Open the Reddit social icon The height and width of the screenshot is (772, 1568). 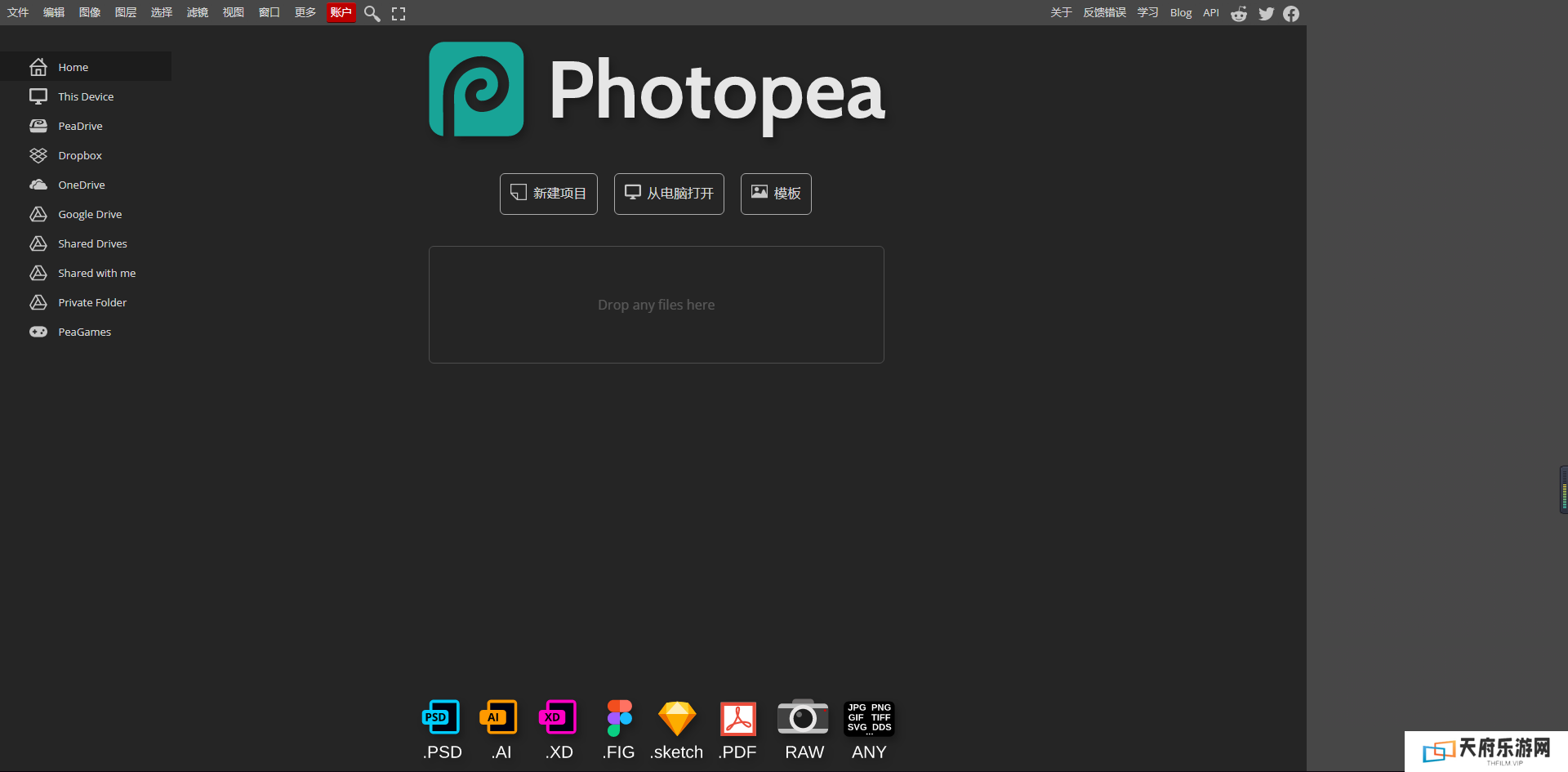click(x=1239, y=13)
